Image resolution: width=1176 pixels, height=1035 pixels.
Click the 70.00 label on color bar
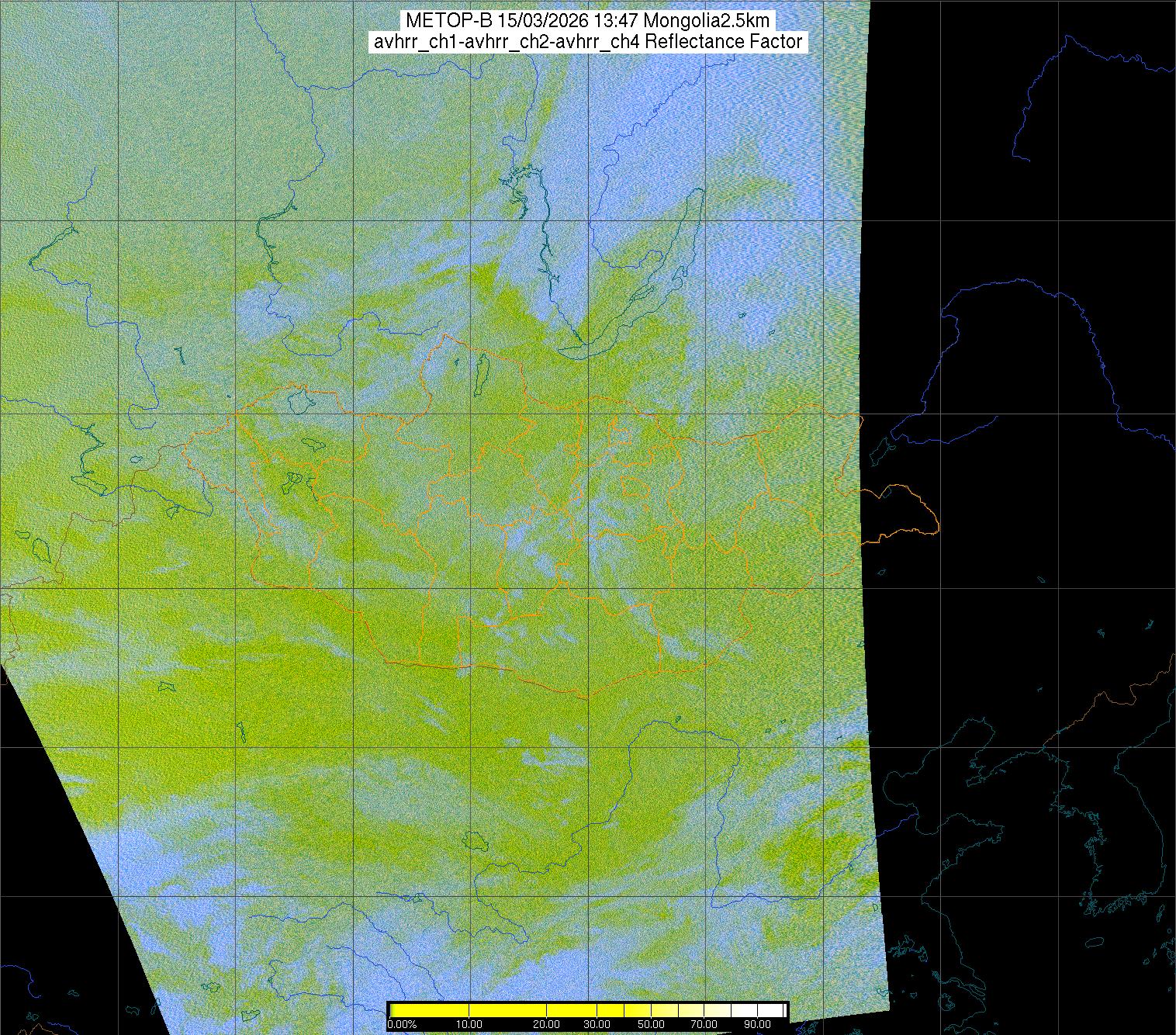[704, 1025]
